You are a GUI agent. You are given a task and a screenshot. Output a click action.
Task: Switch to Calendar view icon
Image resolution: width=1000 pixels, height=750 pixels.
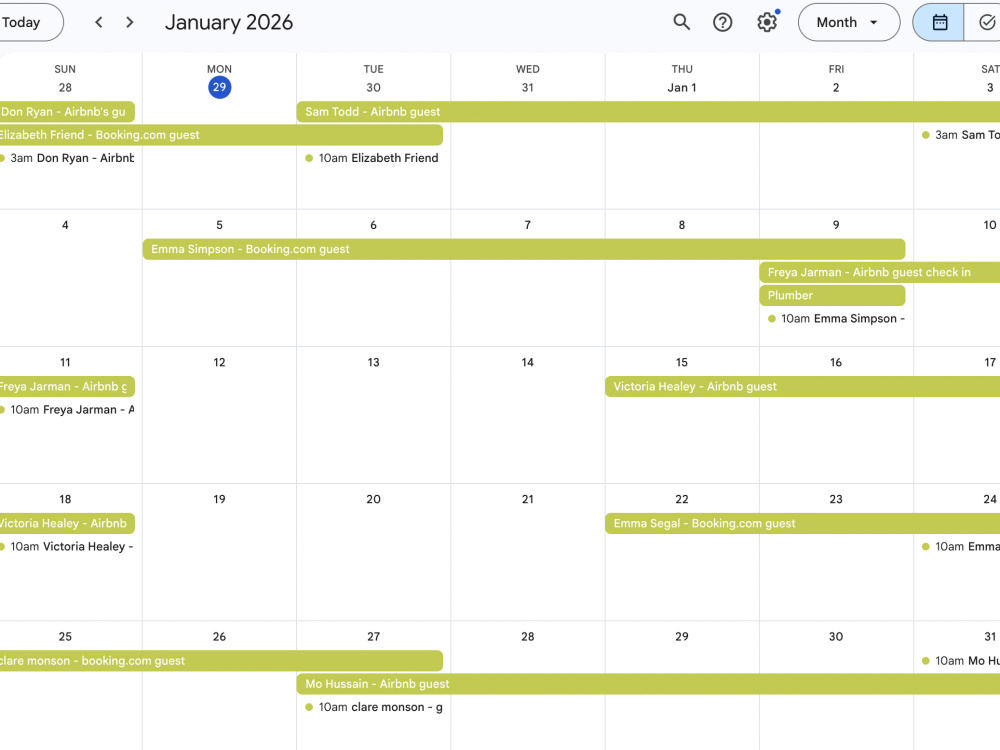click(939, 22)
